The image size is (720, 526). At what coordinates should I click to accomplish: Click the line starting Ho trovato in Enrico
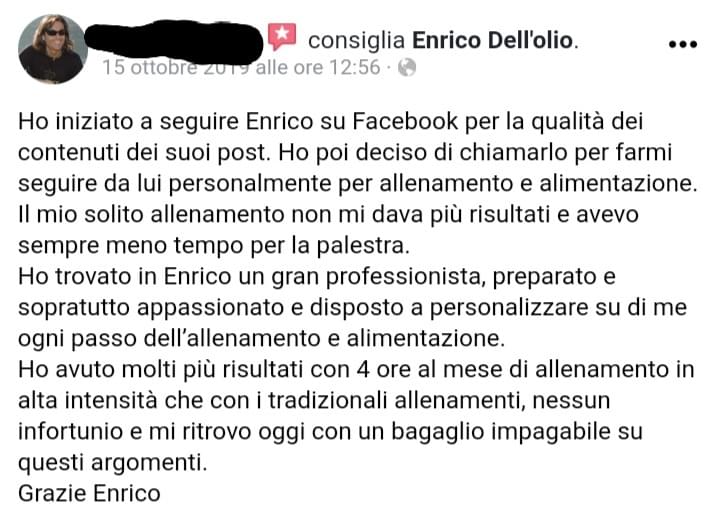point(317,277)
